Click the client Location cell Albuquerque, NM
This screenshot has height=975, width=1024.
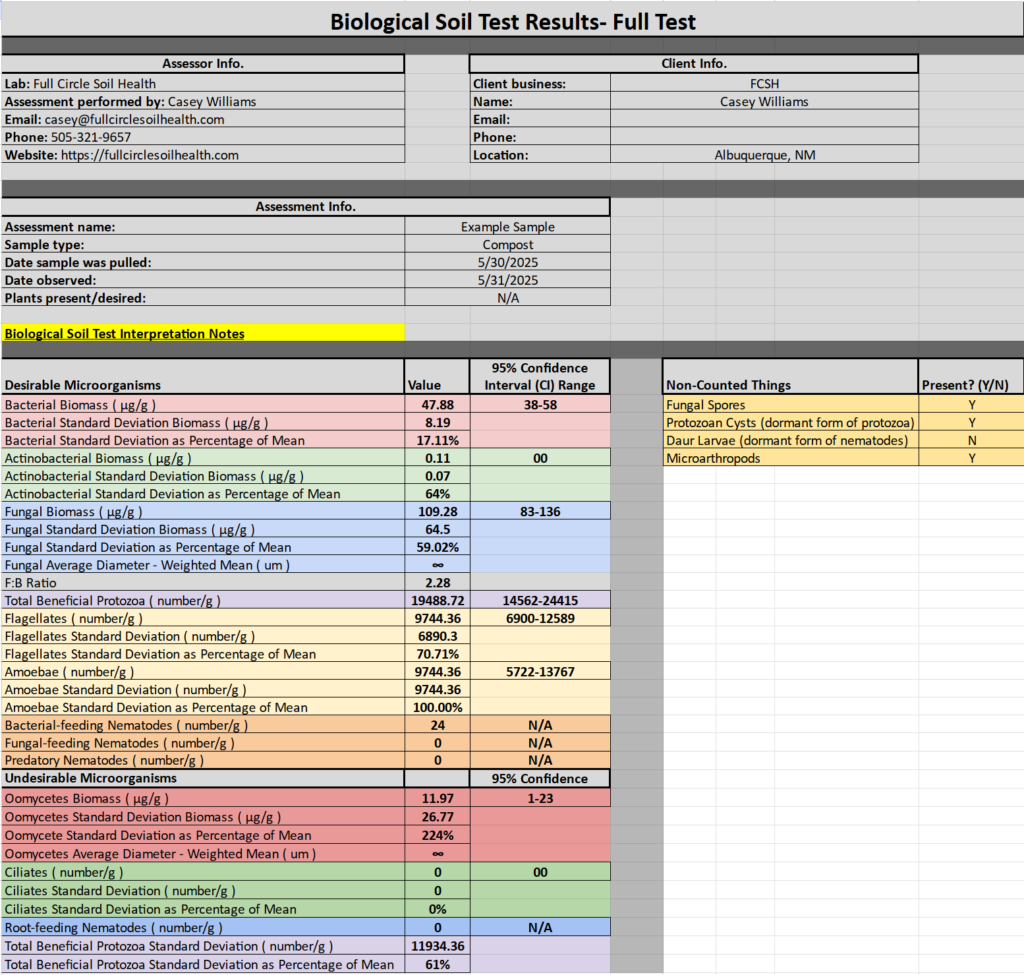764,155
